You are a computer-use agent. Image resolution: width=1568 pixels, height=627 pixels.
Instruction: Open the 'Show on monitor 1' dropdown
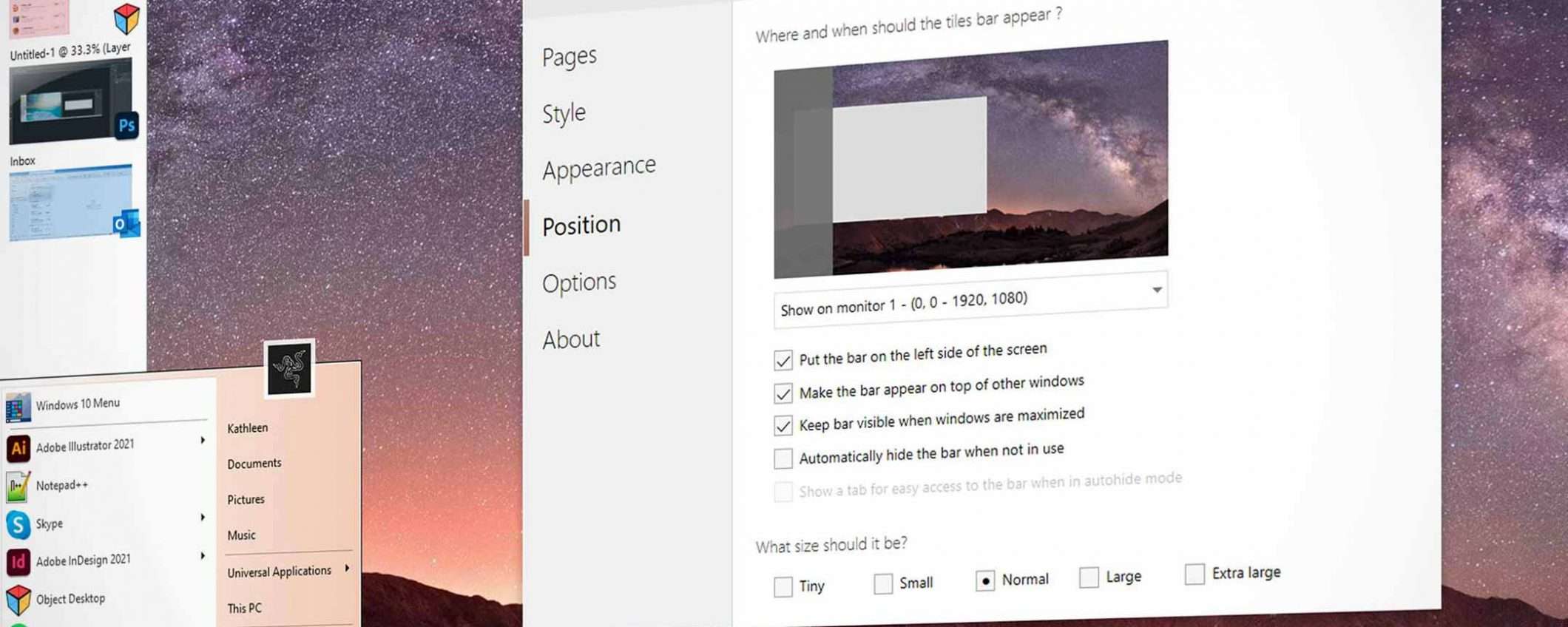click(970, 300)
